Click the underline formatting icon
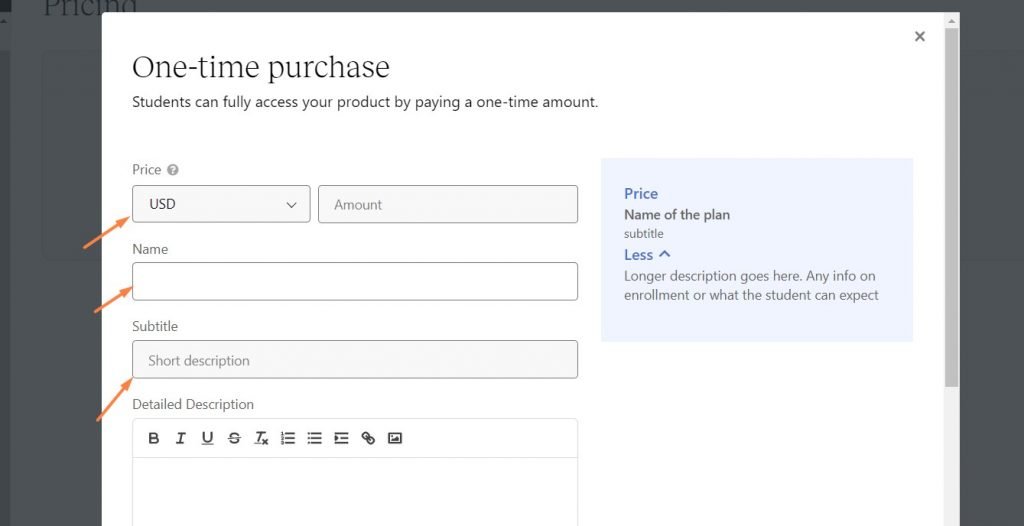This screenshot has width=1024, height=526. (x=207, y=438)
